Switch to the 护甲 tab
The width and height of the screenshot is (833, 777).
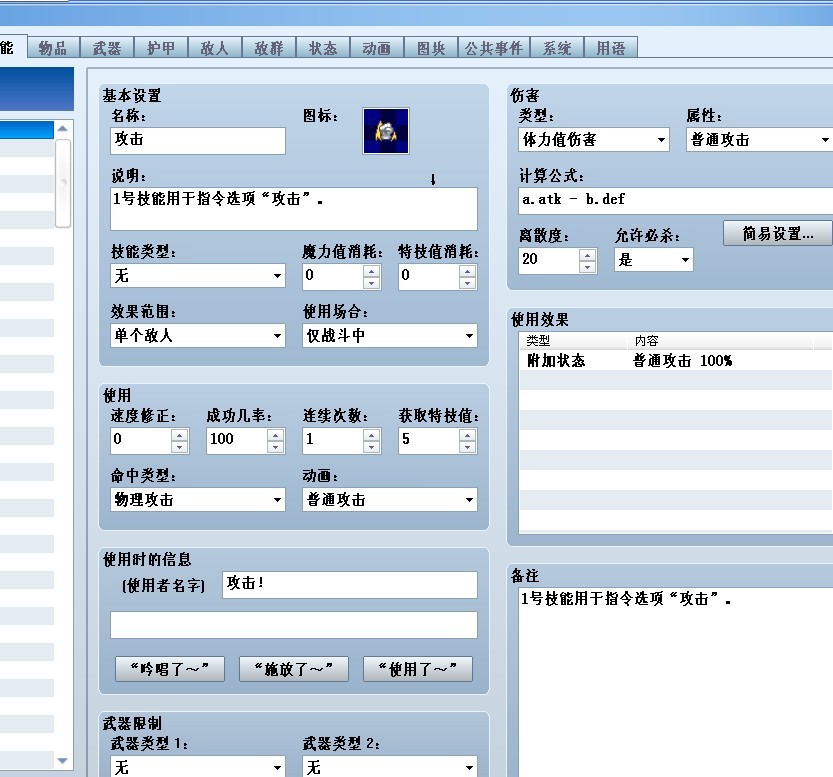coord(161,48)
